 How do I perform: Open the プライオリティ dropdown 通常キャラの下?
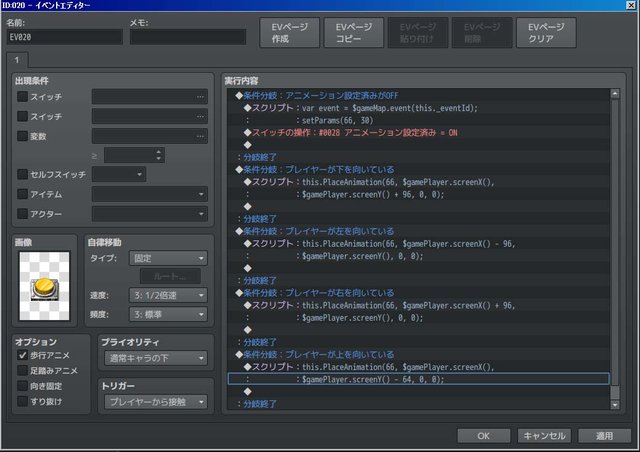point(156,358)
